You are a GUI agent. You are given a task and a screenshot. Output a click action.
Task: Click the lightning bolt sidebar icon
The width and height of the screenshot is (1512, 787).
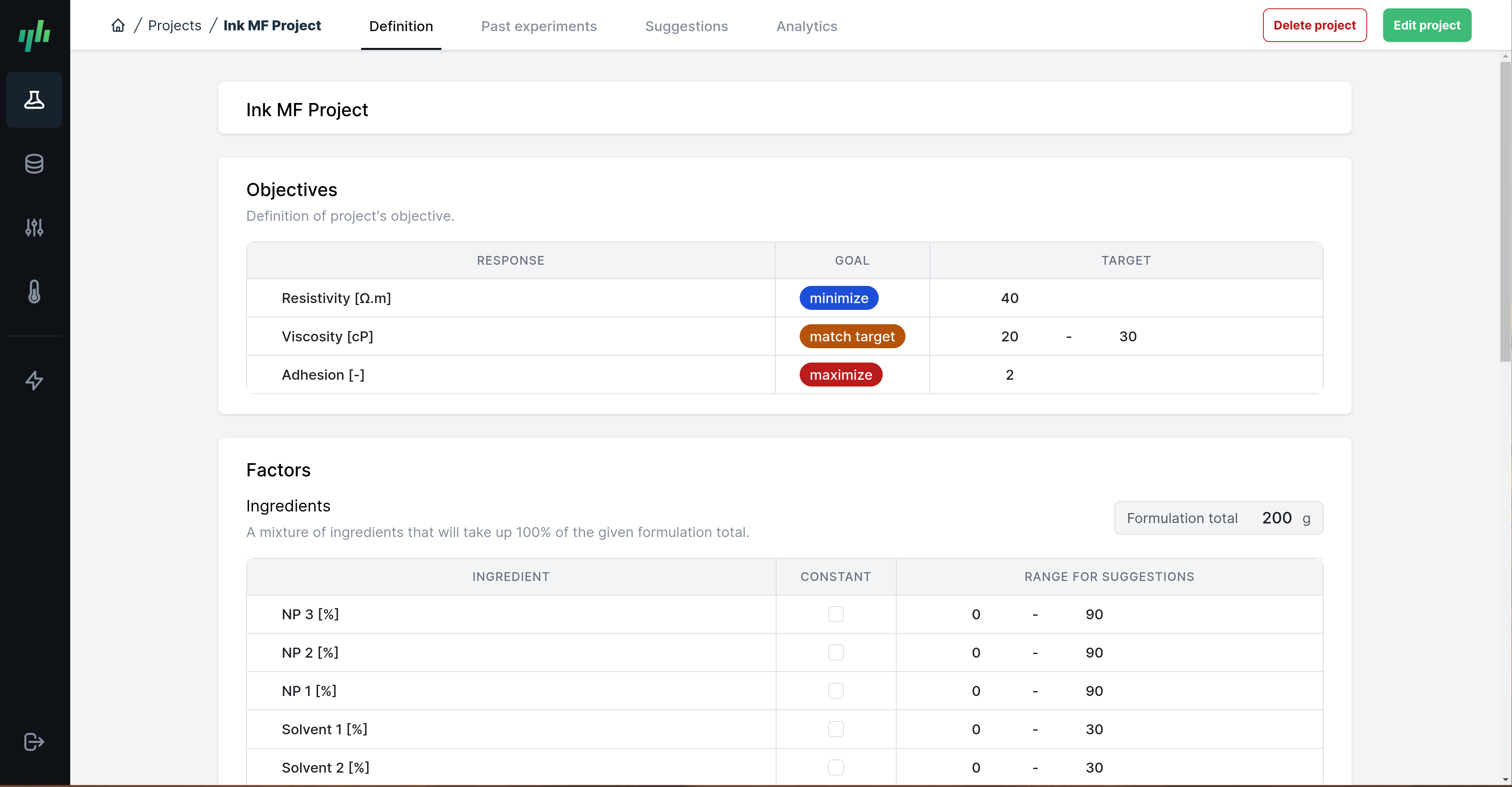34,380
